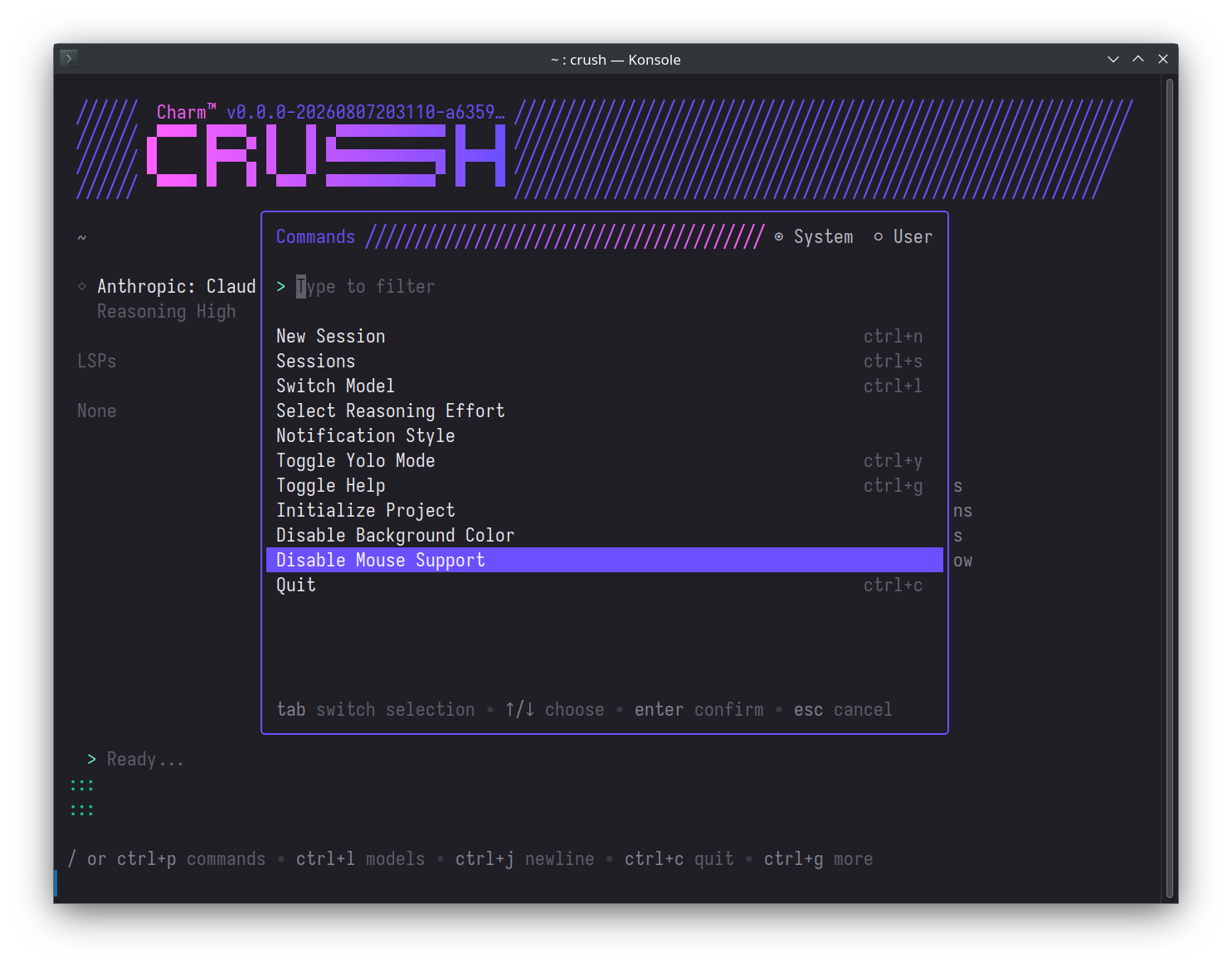Click the '~ : crush — Konsole' window title
This screenshot has width=1232, height=967.
616,60
